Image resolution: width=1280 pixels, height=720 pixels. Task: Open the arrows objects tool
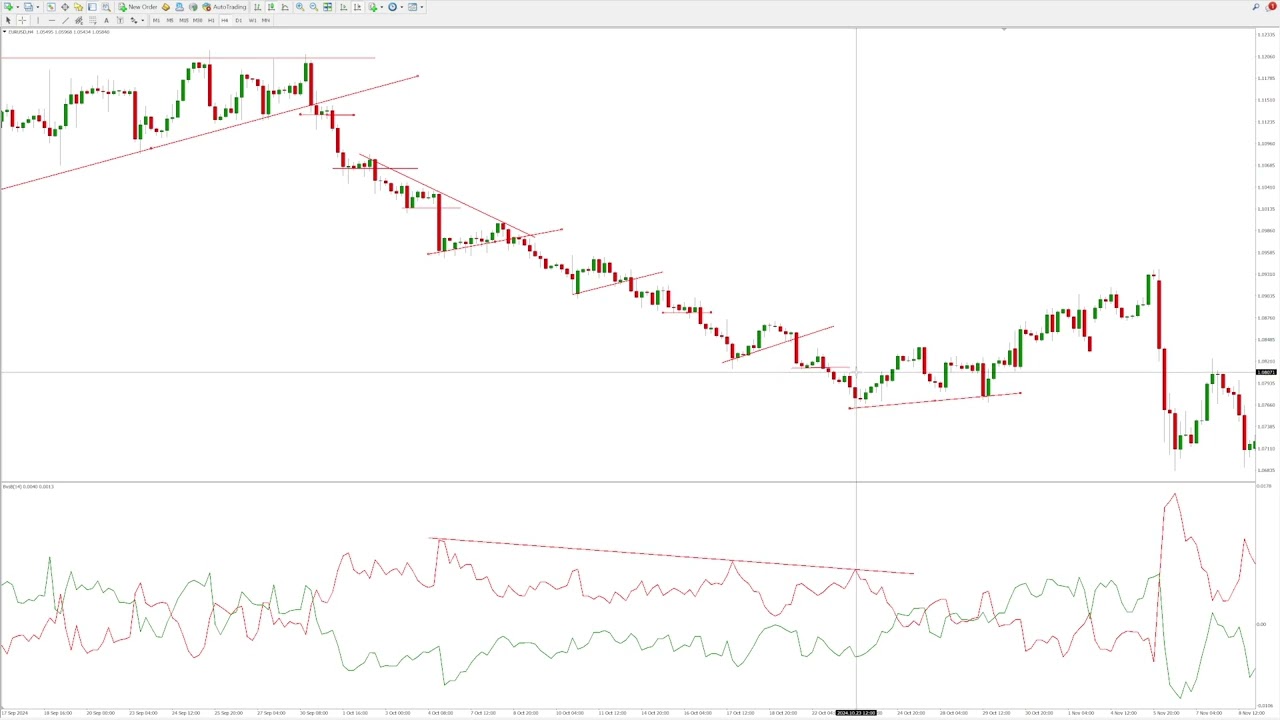133,20
